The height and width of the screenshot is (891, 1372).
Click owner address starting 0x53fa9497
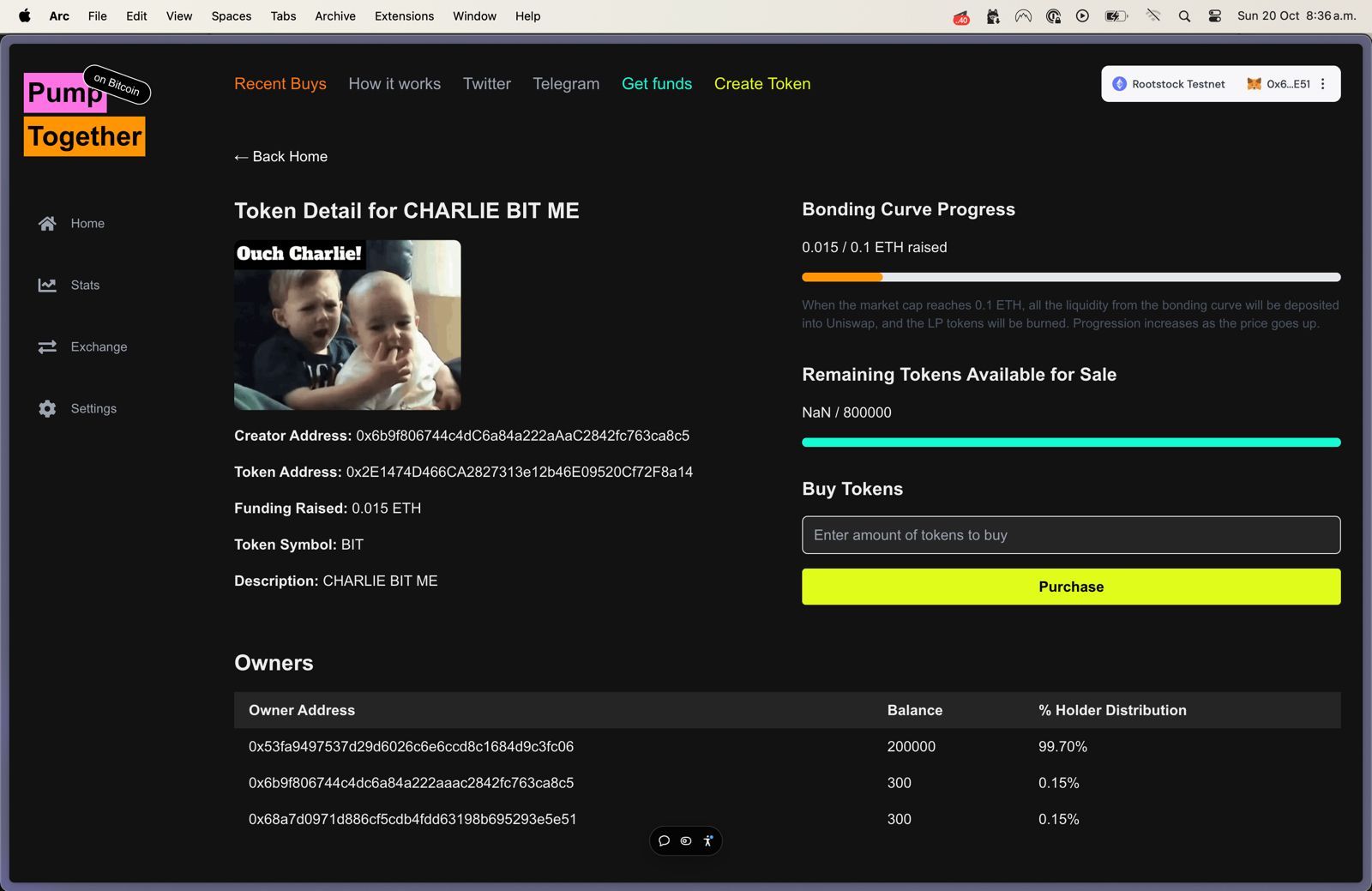point(411,747)
